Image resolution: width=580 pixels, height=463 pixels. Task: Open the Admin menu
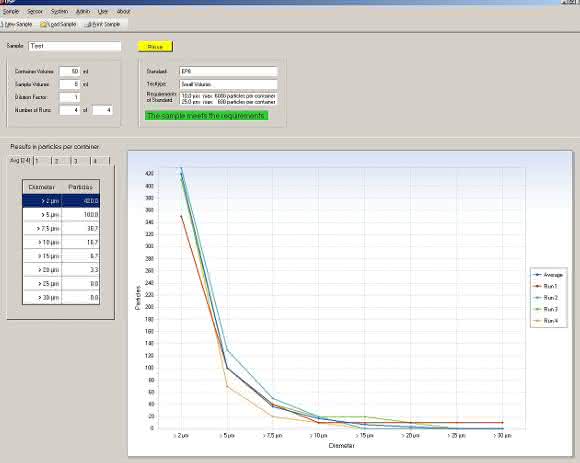(83, 11)
